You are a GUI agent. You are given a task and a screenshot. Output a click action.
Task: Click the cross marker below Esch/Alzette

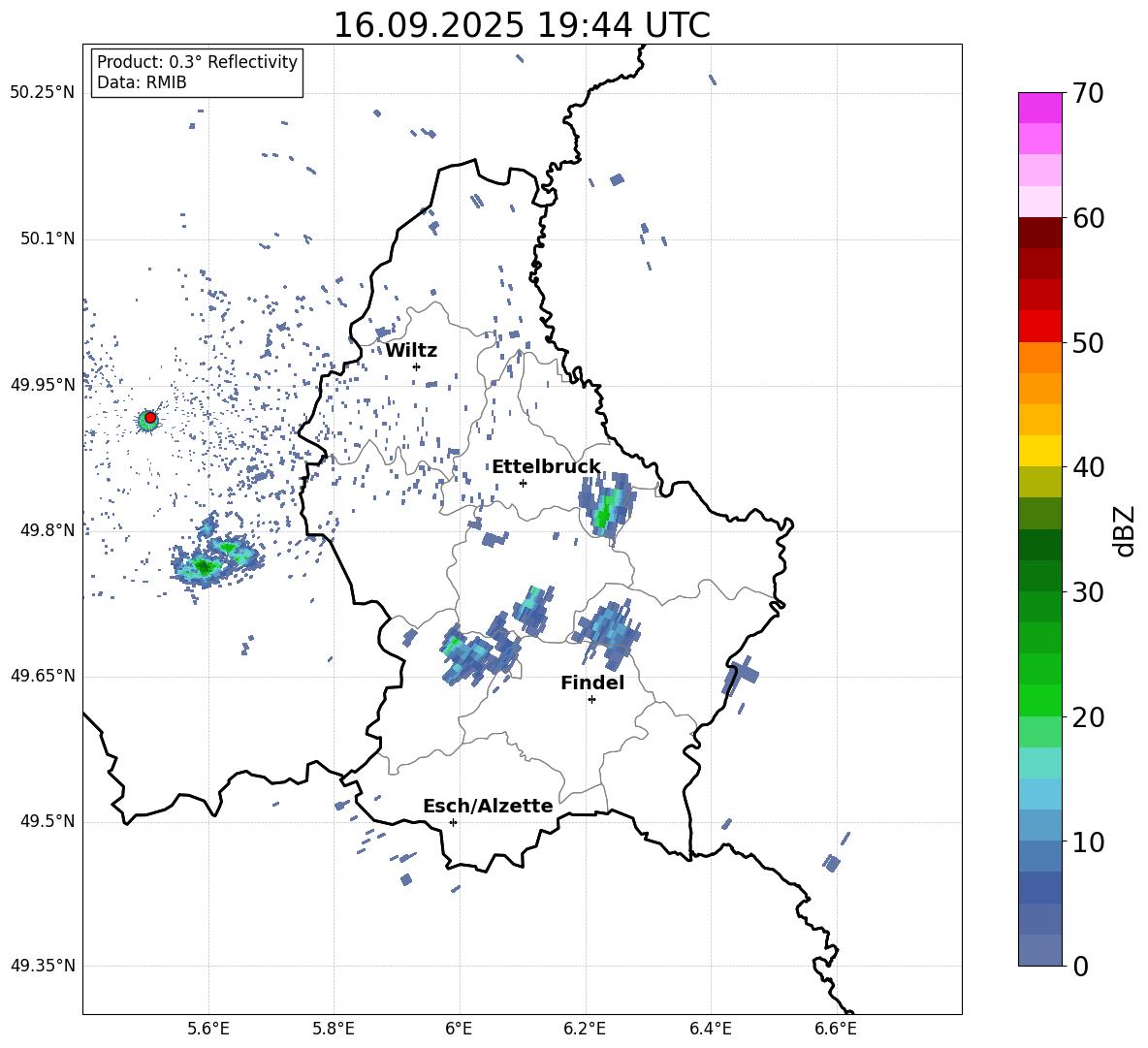[x=453, y=822]
